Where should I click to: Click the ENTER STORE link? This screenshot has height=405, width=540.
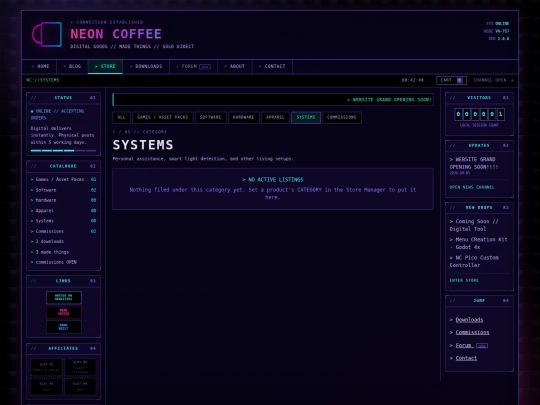click(464, 280)
